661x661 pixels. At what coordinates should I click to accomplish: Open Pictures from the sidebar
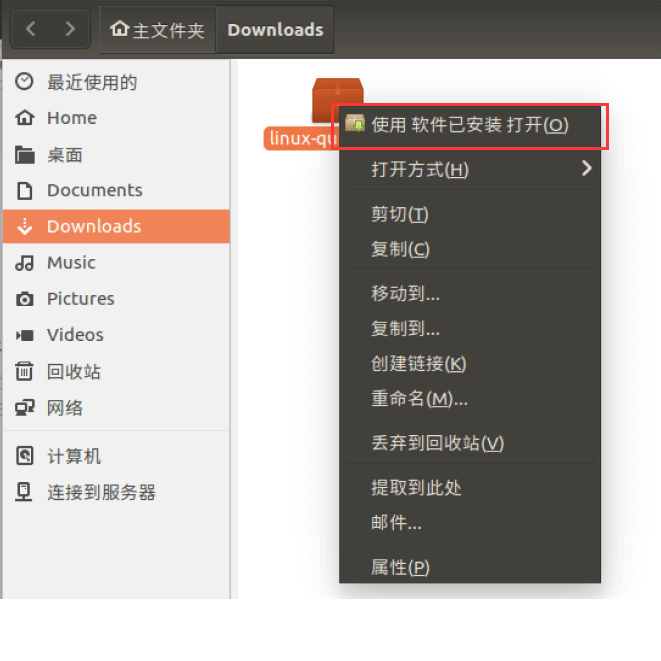116,299
